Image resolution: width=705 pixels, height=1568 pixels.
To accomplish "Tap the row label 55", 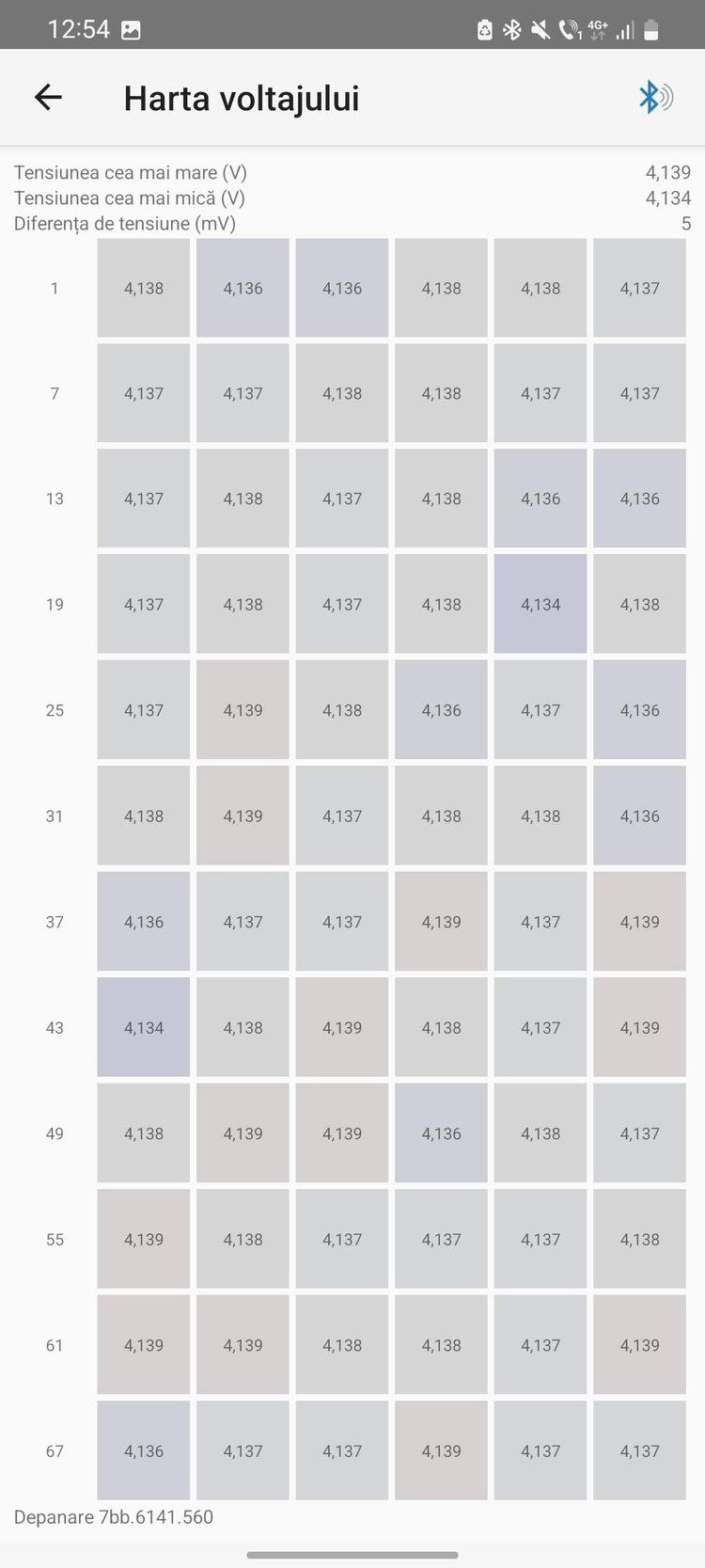I will click(55, 1240).
